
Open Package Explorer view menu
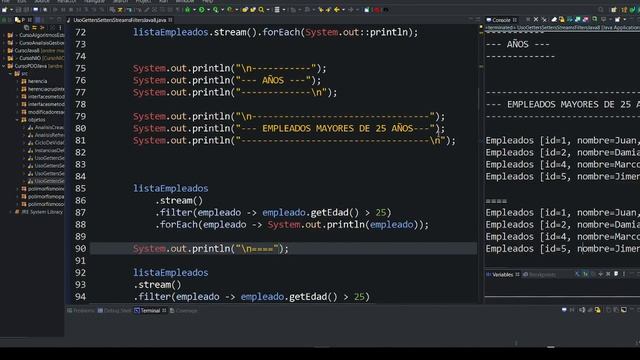[x=60, y=27]
